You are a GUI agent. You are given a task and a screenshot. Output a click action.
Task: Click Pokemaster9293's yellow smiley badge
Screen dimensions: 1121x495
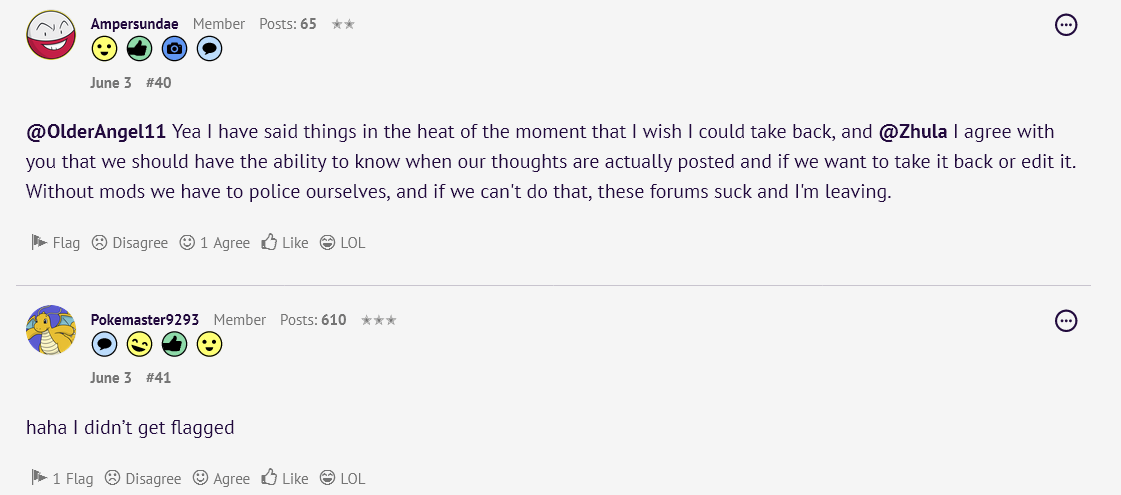[209, 345]
